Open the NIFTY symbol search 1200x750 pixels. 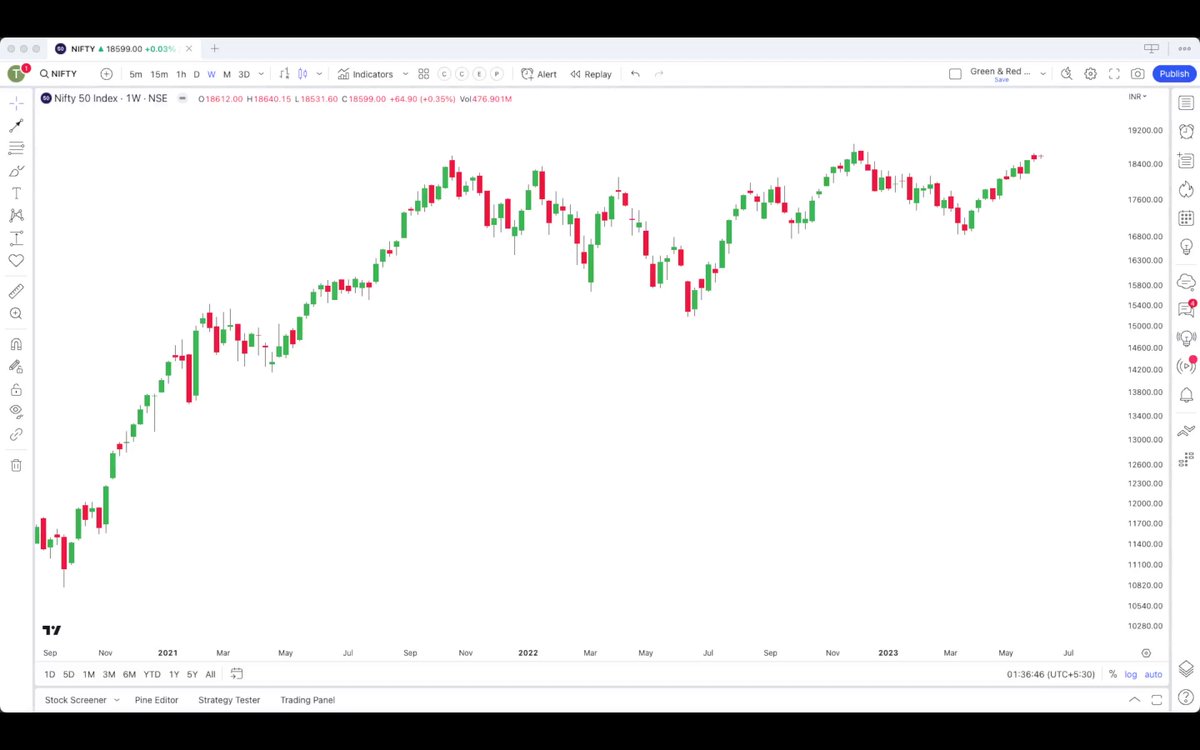tap(59, 74)
